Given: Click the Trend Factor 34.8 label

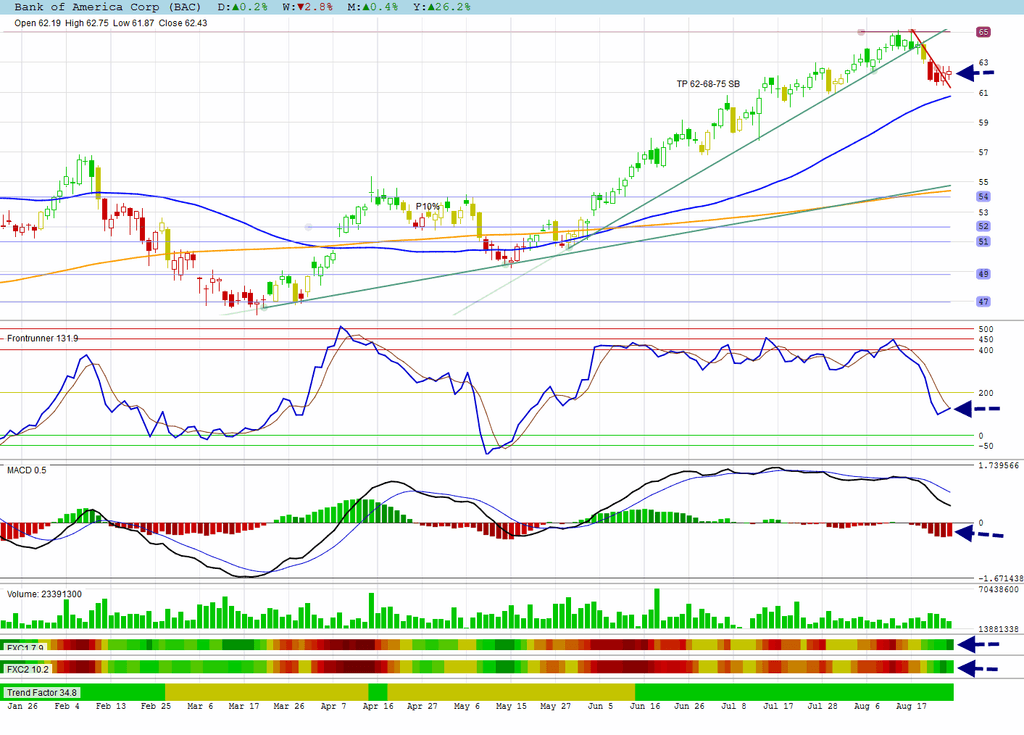Looking at the screenshot, I should [41, 693].
